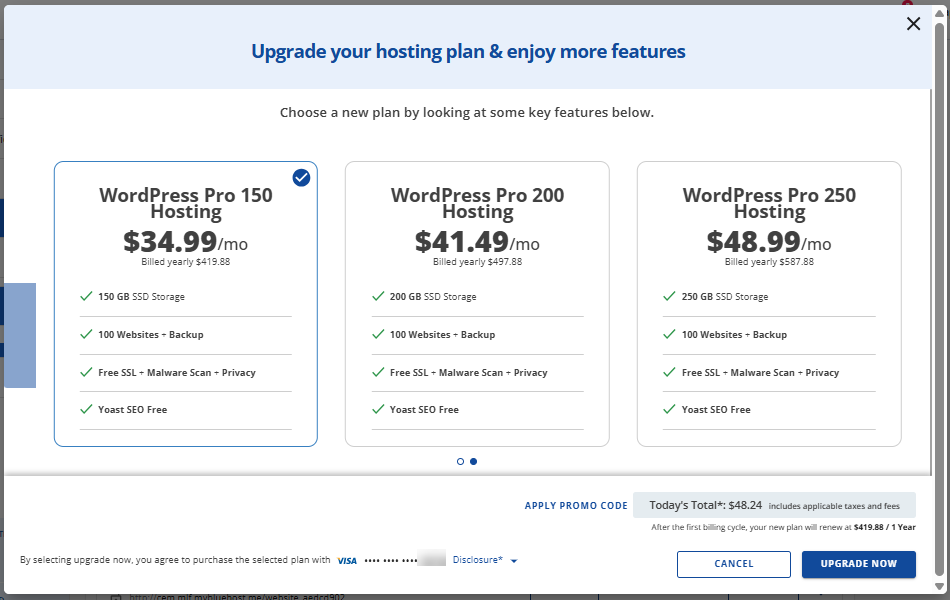Click the vertical scrollbar on the right edge
950x600 pixels.
pos(941,300)
